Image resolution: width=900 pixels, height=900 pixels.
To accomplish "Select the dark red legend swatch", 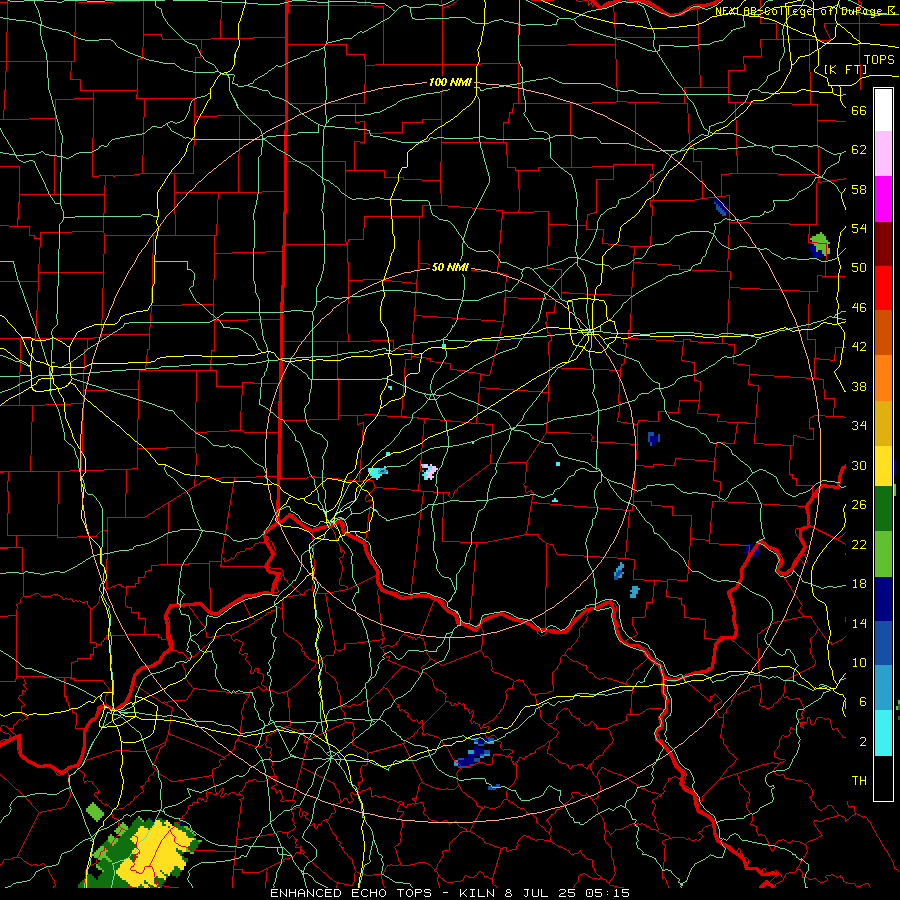I will coord(883,244).
